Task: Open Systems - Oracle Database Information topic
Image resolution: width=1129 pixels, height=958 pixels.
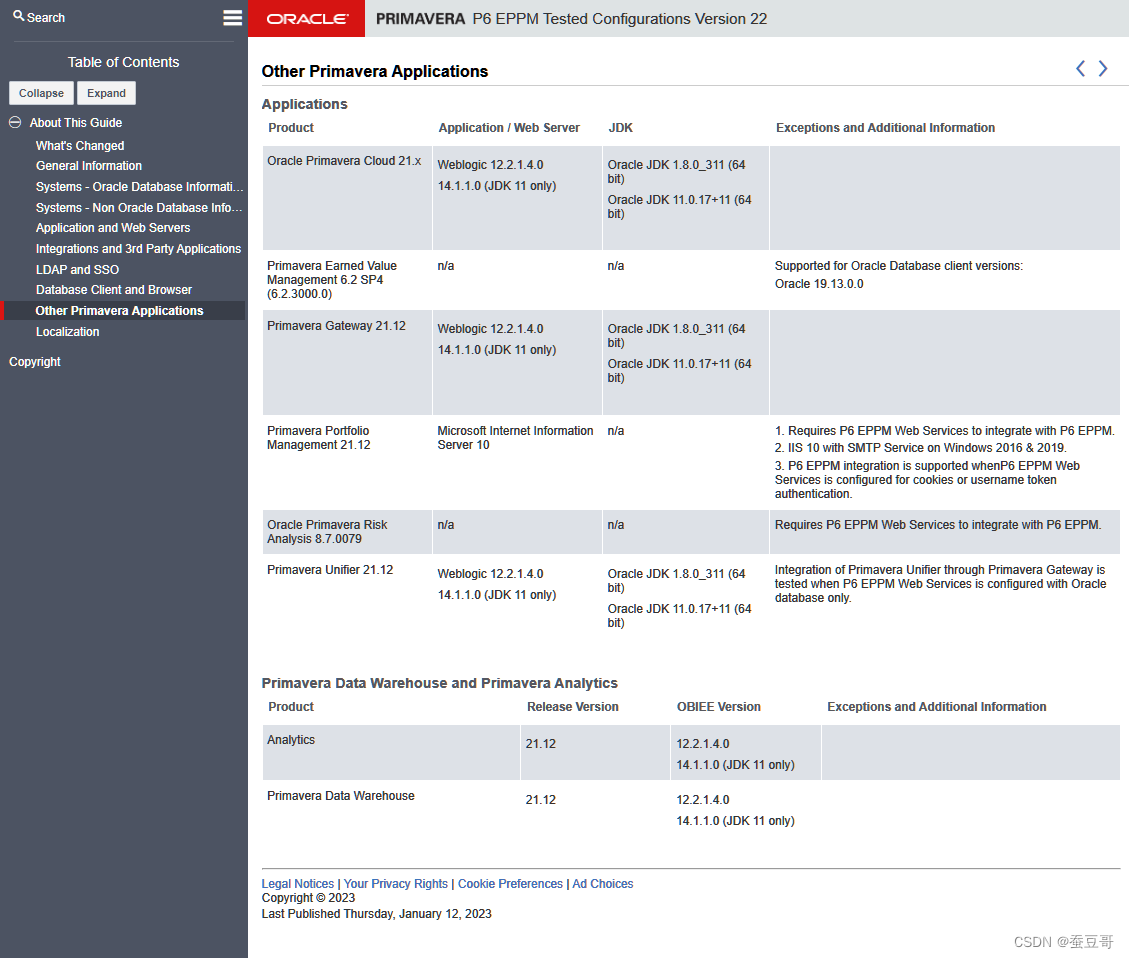Action: (x=140, y=186)
